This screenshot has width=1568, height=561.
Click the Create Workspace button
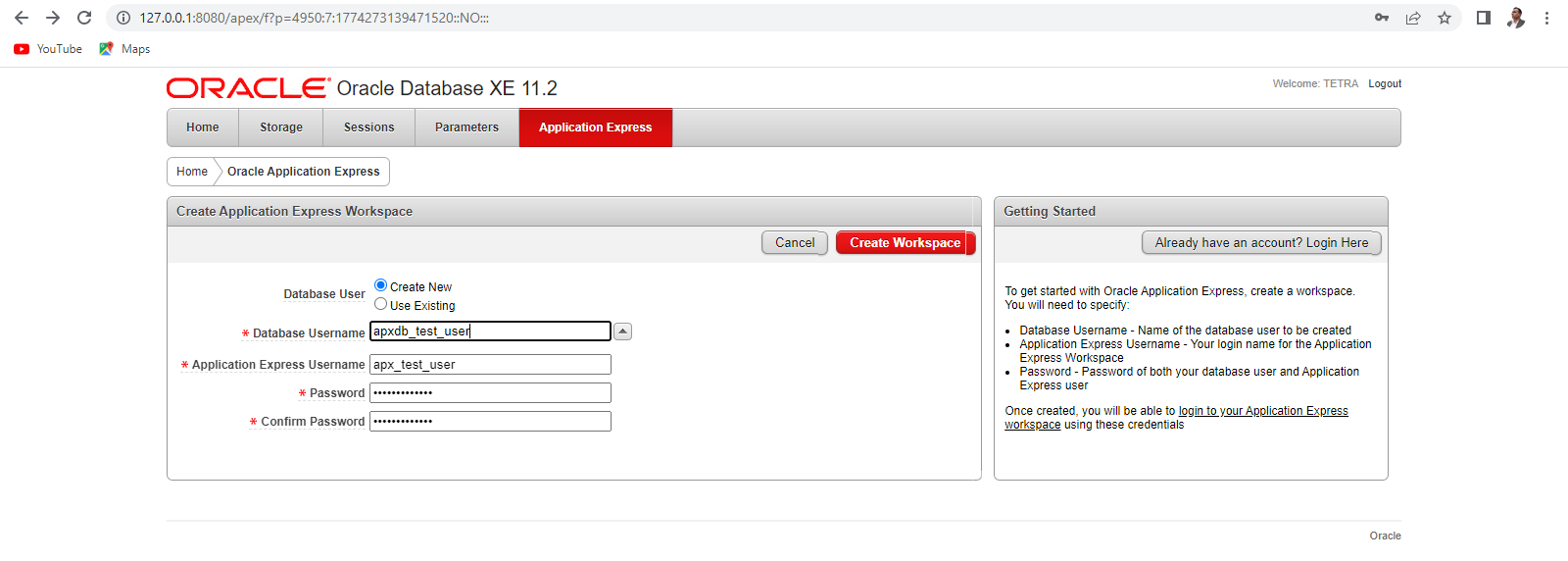click(x=906, y=242)
